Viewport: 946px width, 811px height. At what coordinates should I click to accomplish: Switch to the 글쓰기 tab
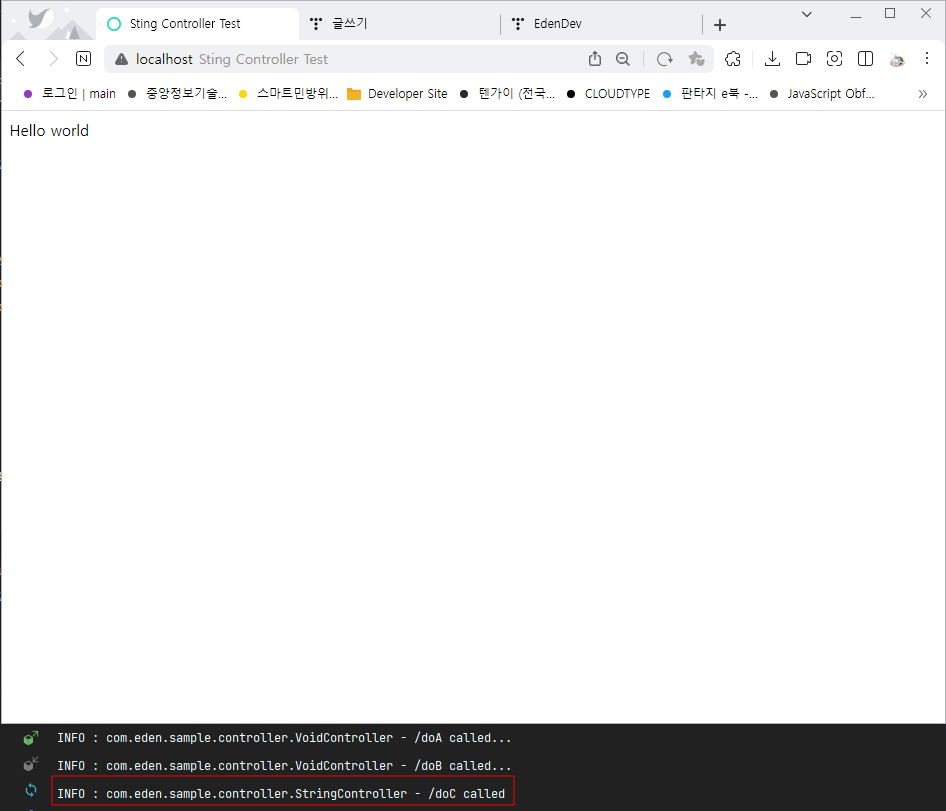tap(401, 24)
